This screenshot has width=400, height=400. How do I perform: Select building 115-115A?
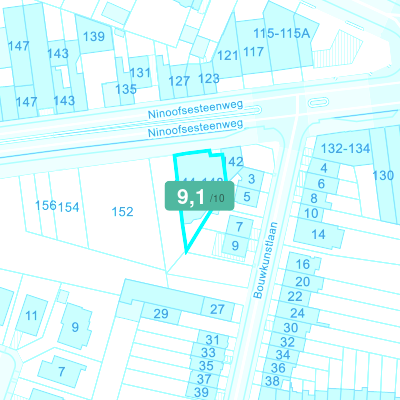282,33
